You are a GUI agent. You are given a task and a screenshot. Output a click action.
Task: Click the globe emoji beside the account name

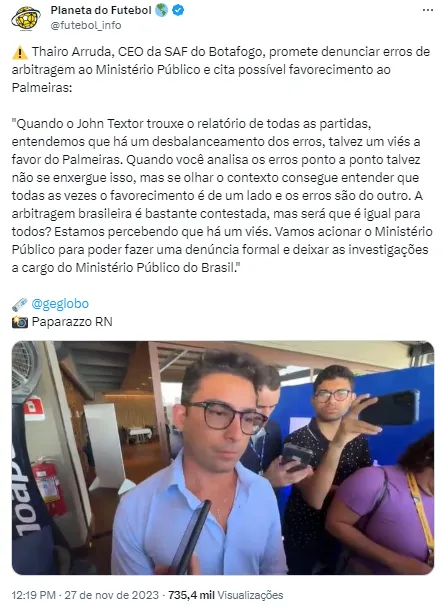coord(161,11)
